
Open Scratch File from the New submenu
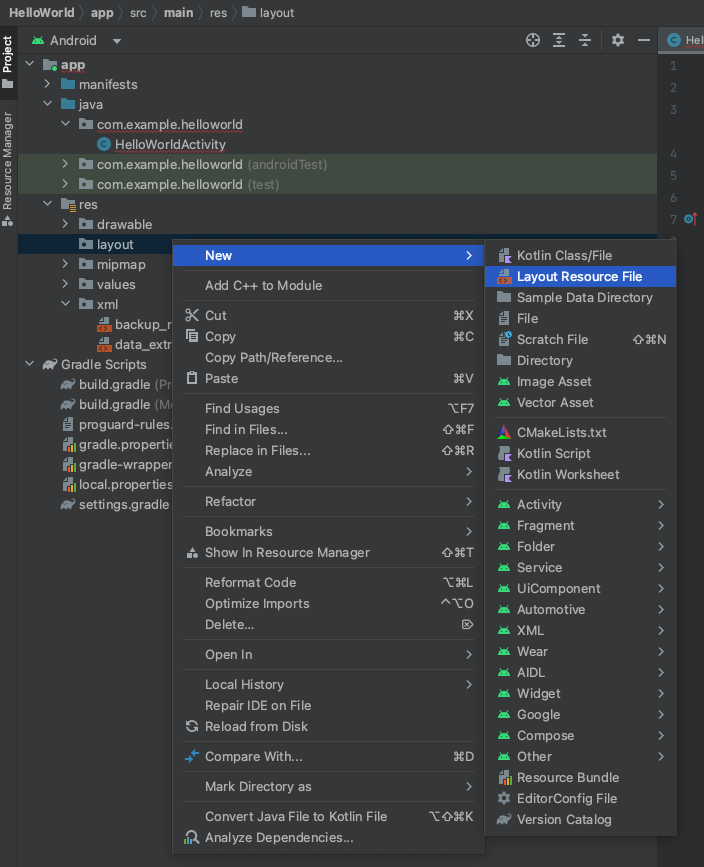pyautogui.click(x=552, y=339)
